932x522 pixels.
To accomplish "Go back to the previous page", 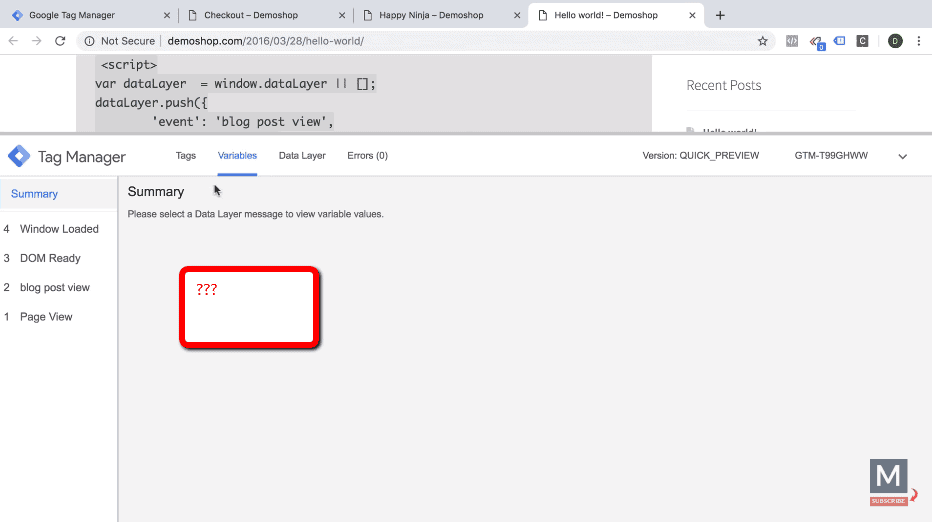I will [x=13, y=41].
